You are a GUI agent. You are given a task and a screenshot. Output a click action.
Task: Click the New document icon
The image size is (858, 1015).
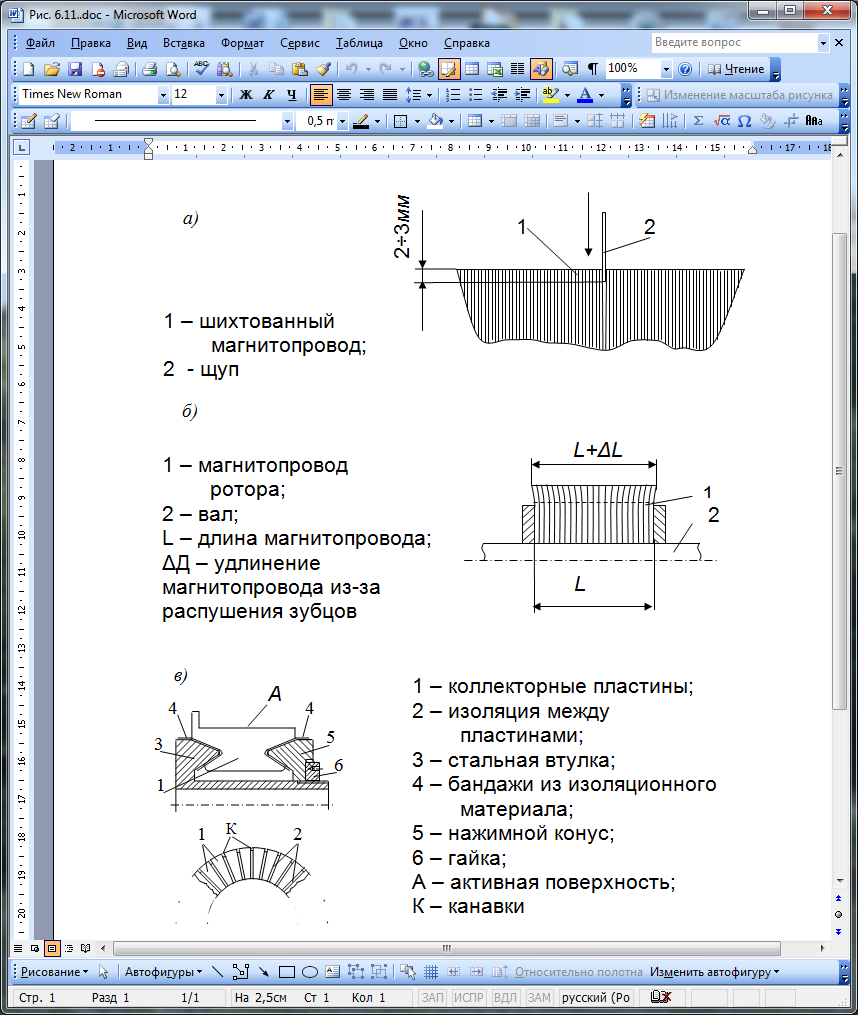click(x=29, y=69)
